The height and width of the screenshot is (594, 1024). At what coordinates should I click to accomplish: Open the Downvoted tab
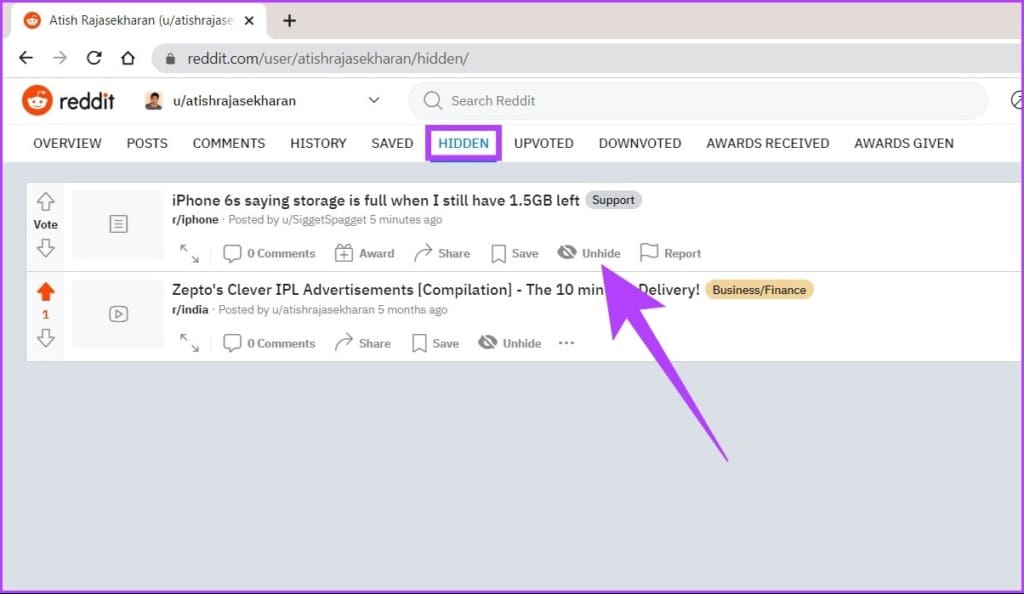(640, 144)
